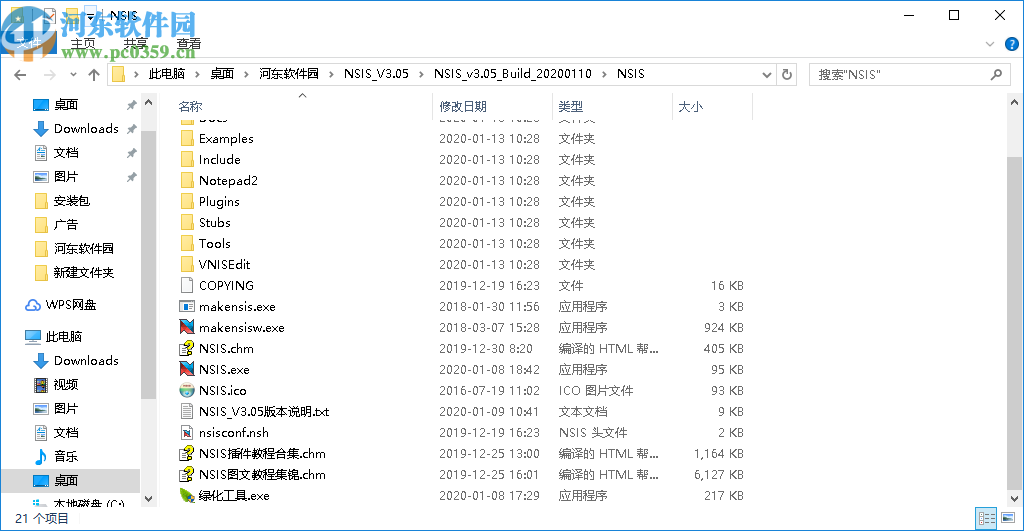Screen dimensions: 1024x531
Task: Switch to the details view layout icon
Action: tap(986, 518)
